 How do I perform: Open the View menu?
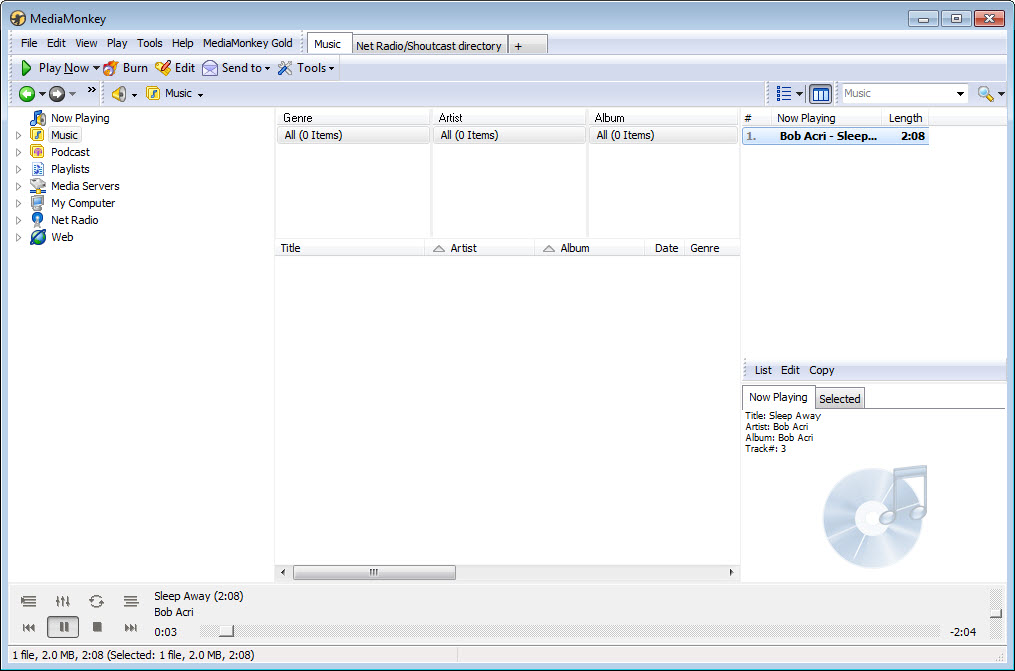point(86,43)
